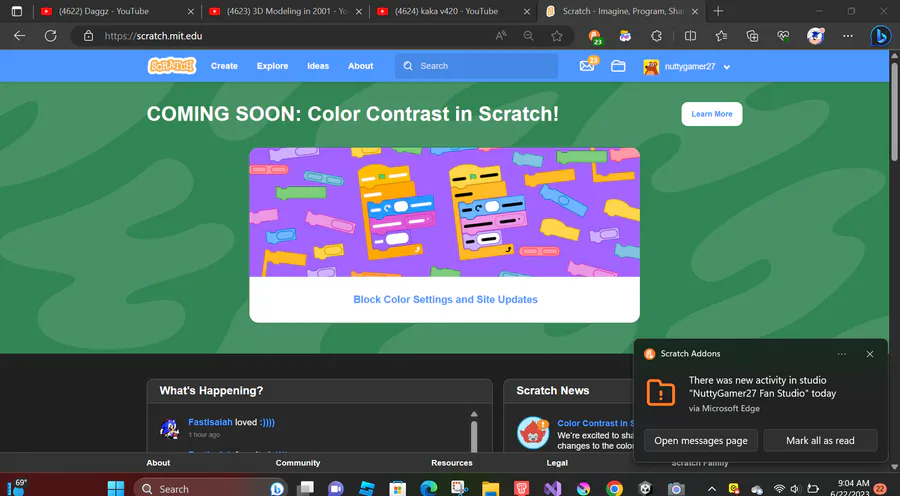Viewport: 900px width, 496px height.
Task: Open the Ideas menu item
Action: pos(318,66)
